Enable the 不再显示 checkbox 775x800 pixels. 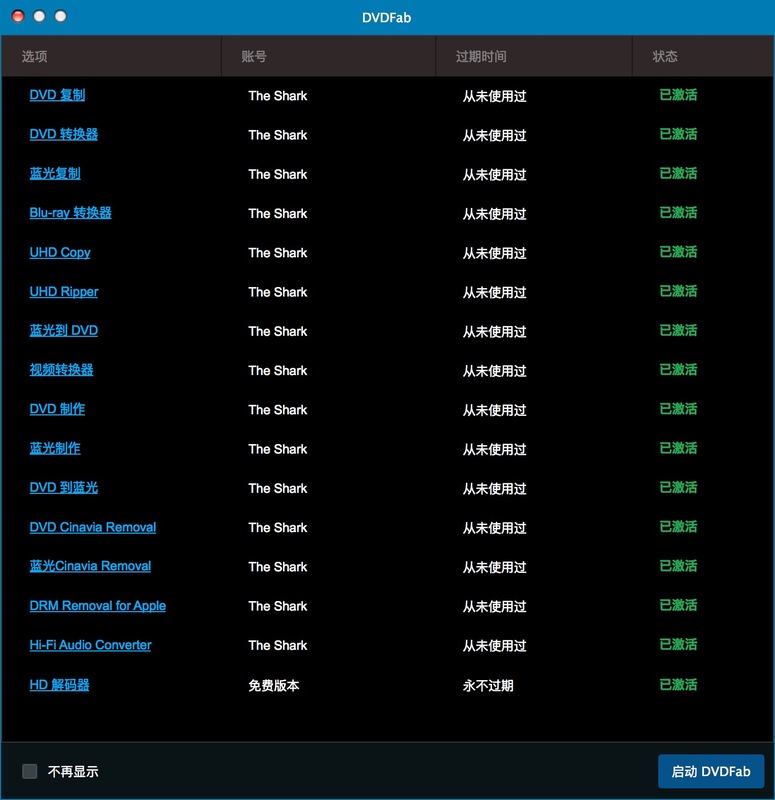(x=30, y=771)
